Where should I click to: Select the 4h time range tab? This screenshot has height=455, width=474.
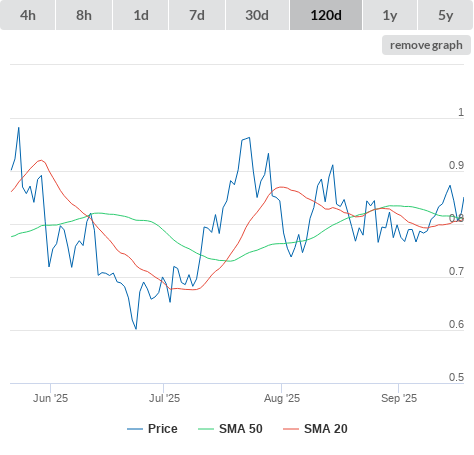[28, 15]
